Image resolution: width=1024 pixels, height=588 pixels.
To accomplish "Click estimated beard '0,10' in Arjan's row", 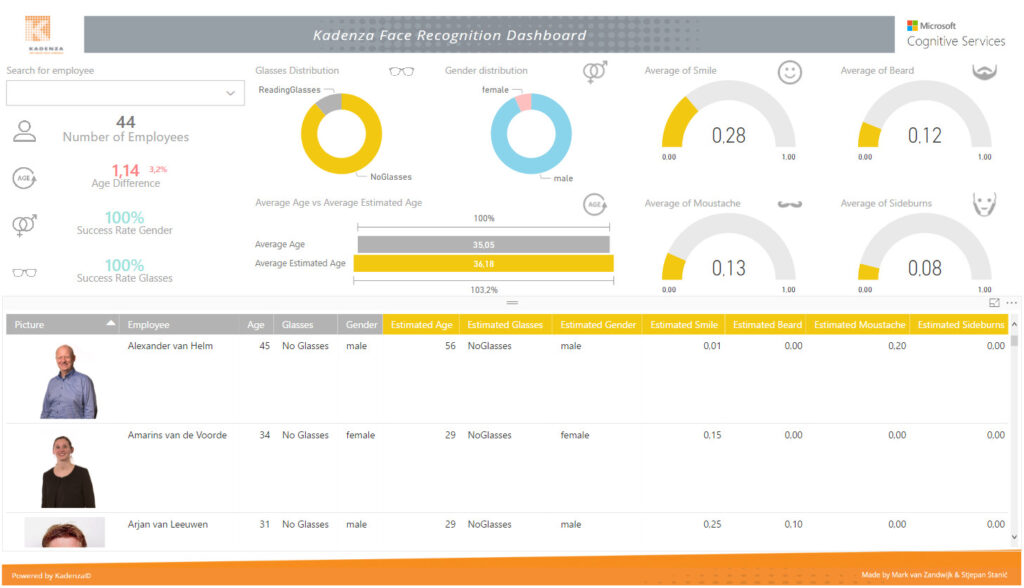I will click(793, 525).
